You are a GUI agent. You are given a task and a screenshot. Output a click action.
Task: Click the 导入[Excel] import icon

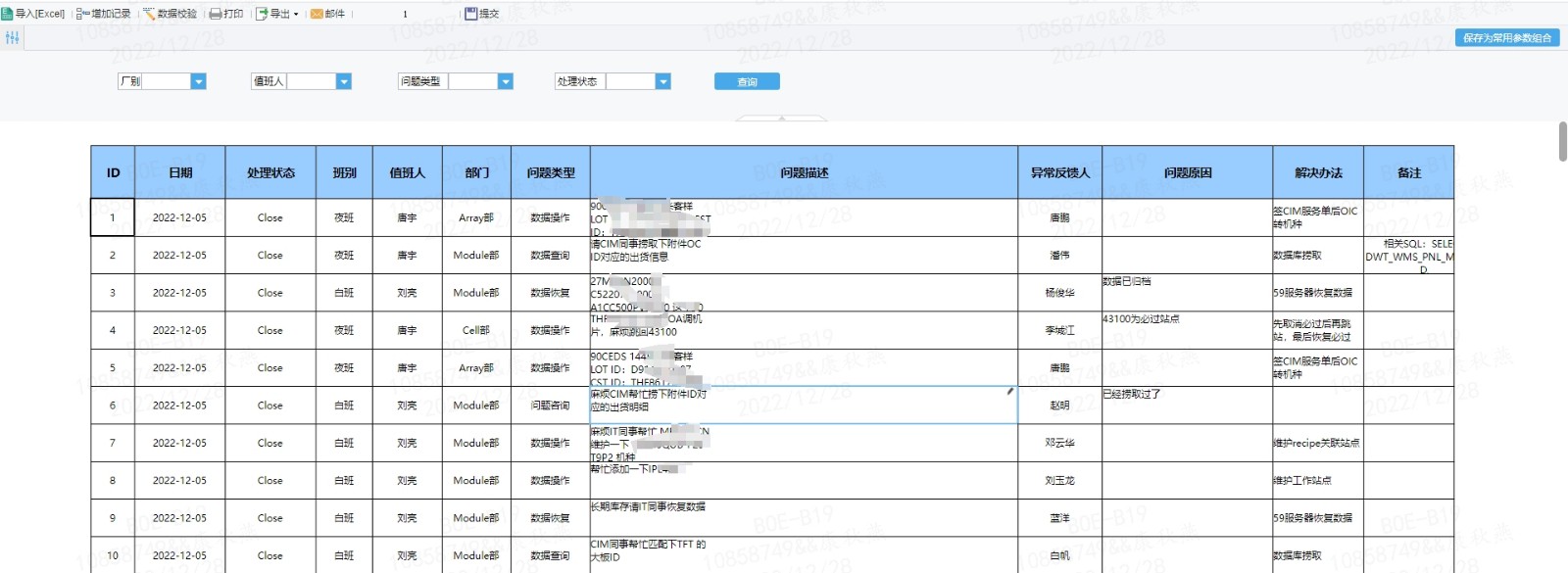click(x=8, y=14)
